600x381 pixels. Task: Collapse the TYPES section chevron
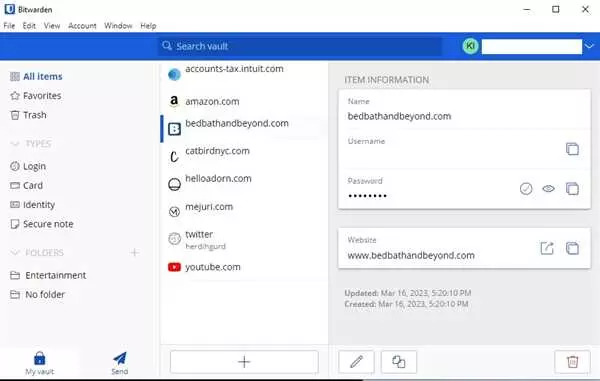(x=15, y=144)
